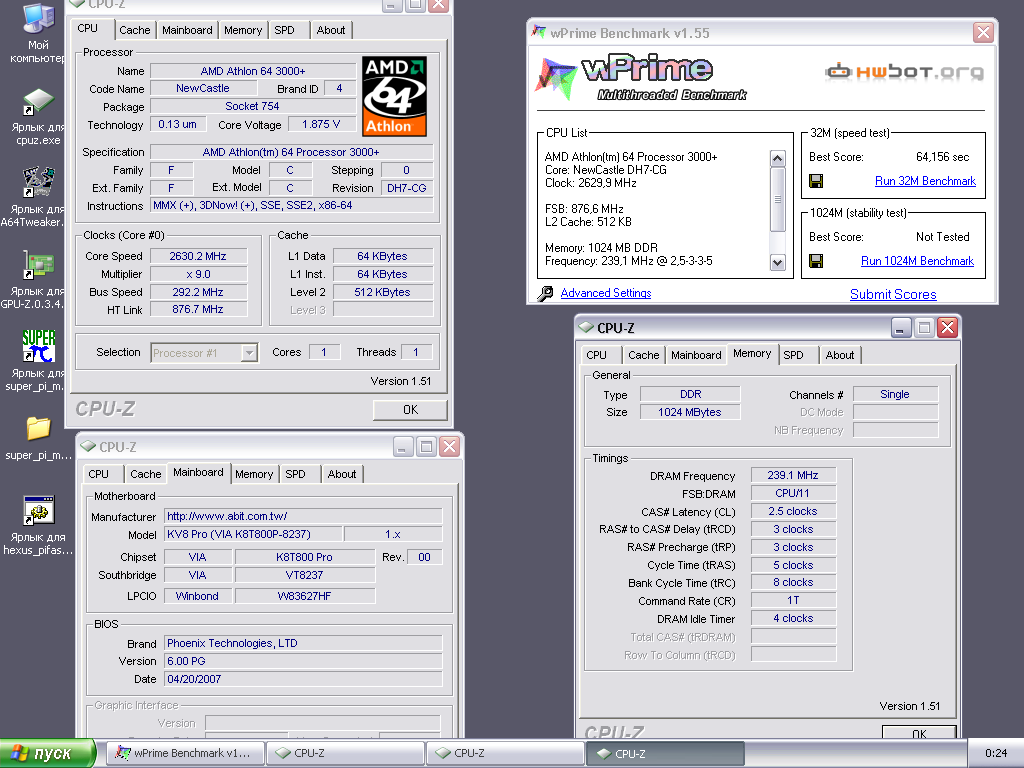Select Mainboard tab in Memory CPU-Z window

coord(696,355)
